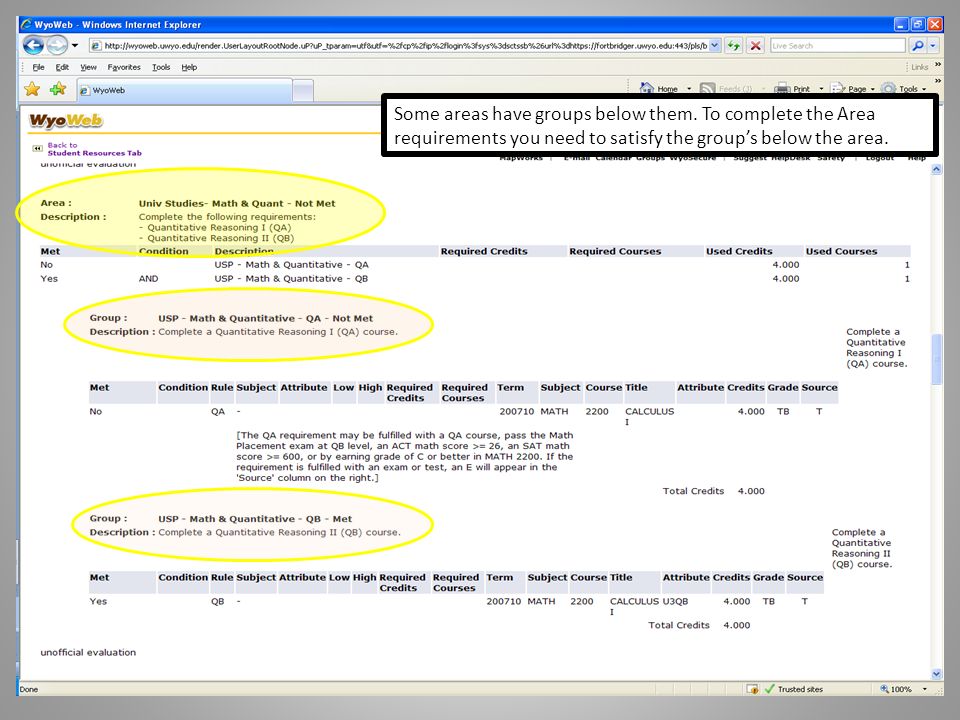Image resolution: width=960 pixels, height=720 pixels.
Task: Click 'USP - Math & Quantitative - QA - Not Met' heading
Action: pos(265,318)
